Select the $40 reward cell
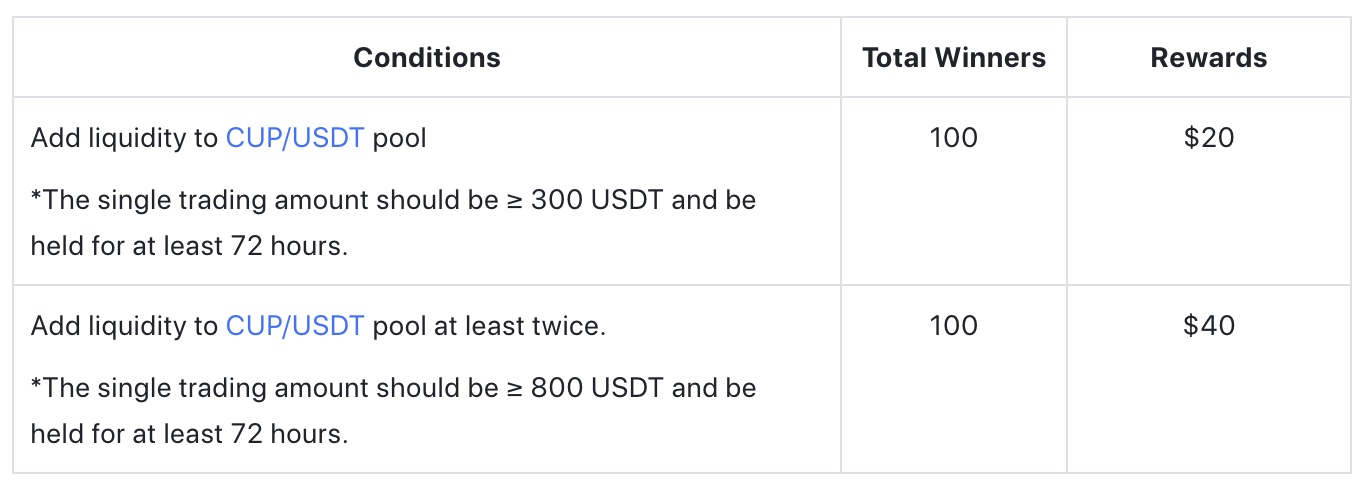The width and height of the screenshot is (1366, 488). 1209,325
